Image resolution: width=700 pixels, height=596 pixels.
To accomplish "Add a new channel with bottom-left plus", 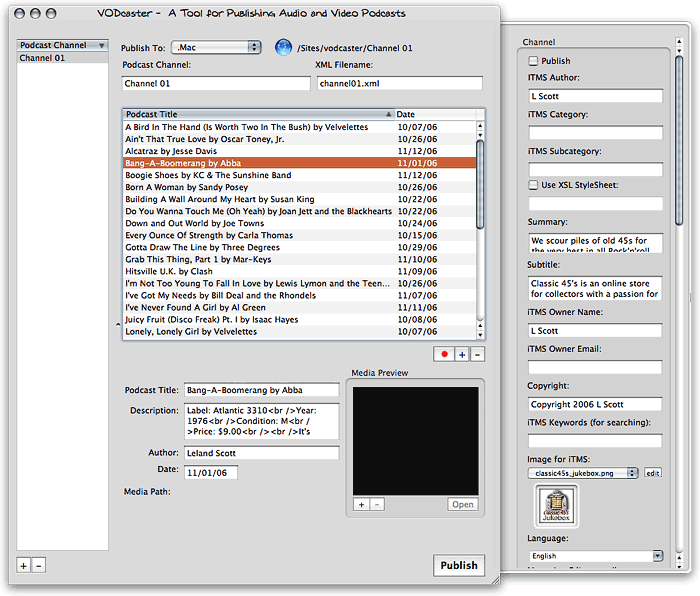I will pyautogui.click(x=24, y=566).
